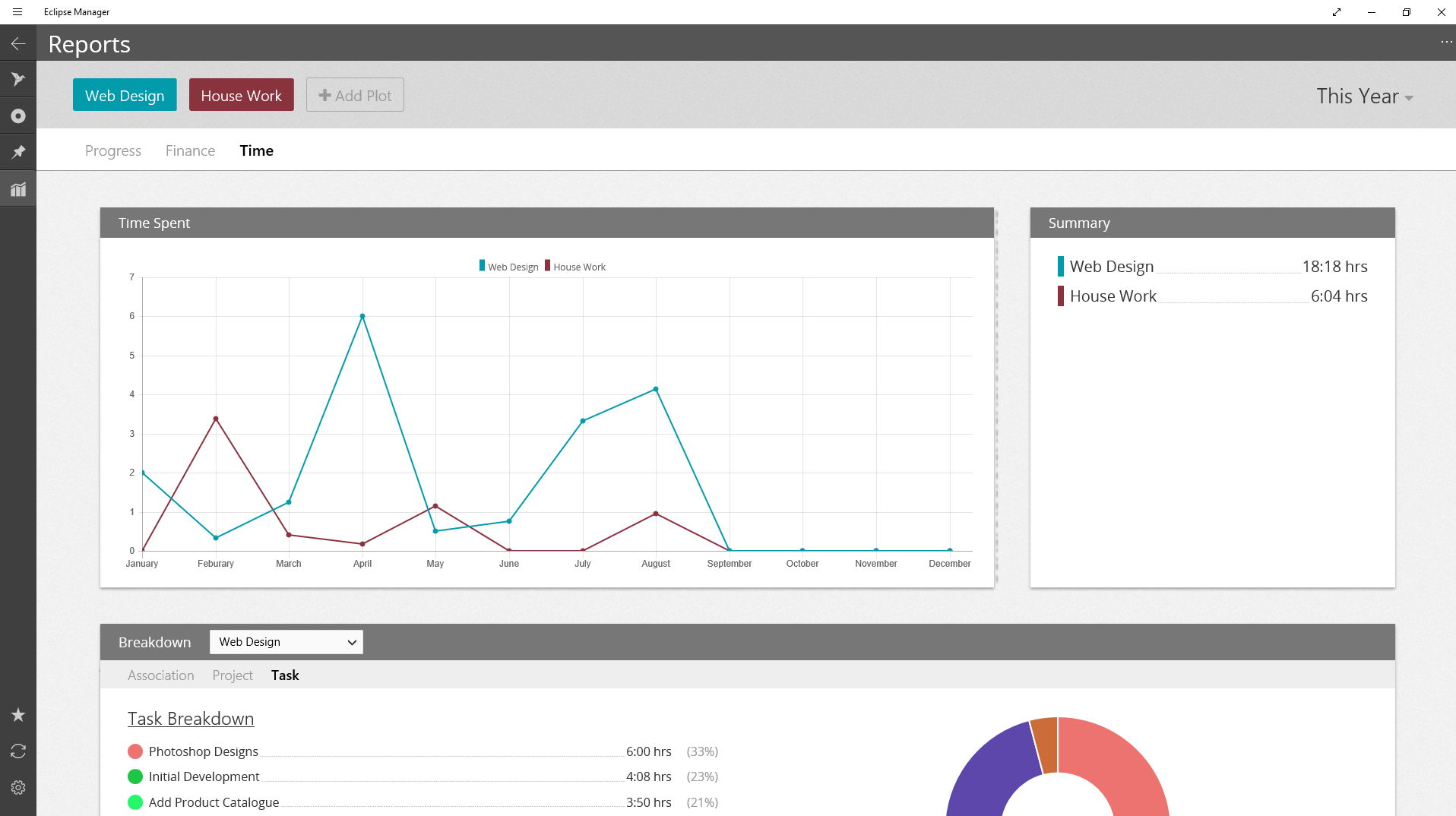Expand the Breakdown Web Design combo box

click(x=286, y=642)
